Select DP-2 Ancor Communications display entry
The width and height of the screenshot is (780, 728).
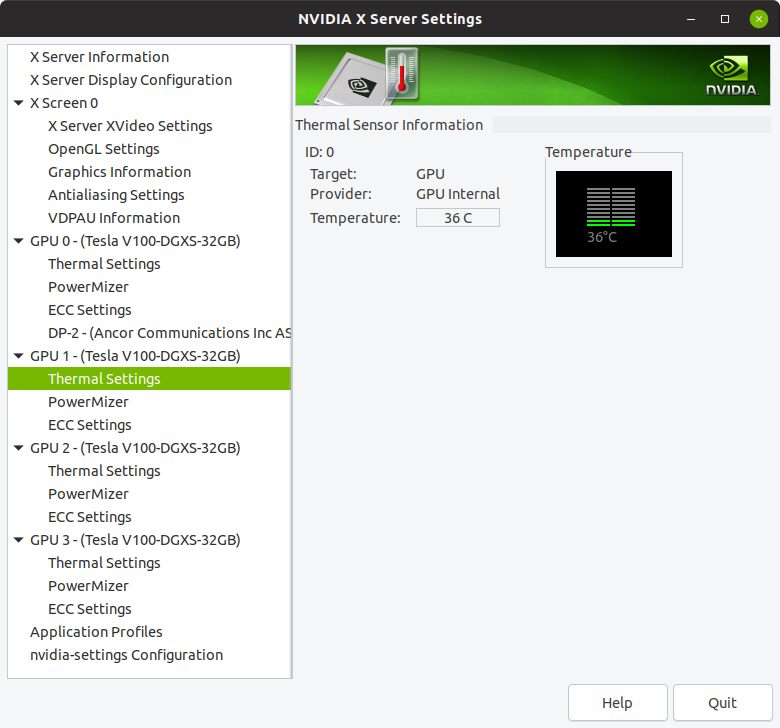click(x=168, y=333)
